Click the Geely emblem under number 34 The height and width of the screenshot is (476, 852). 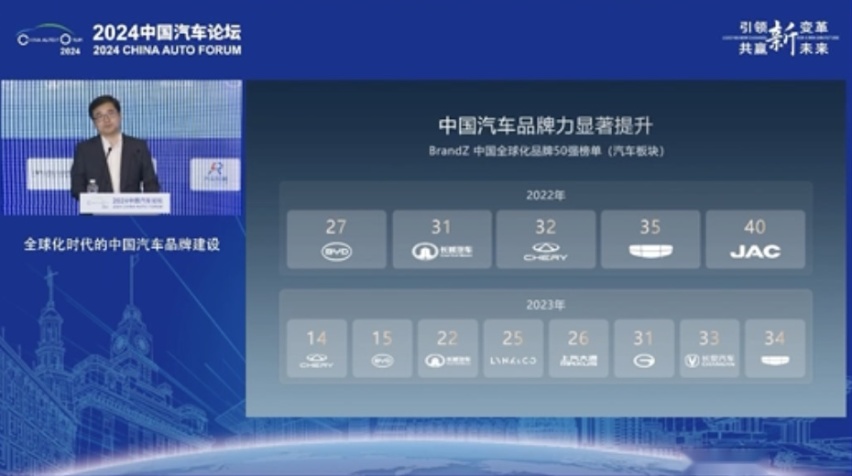775,360
